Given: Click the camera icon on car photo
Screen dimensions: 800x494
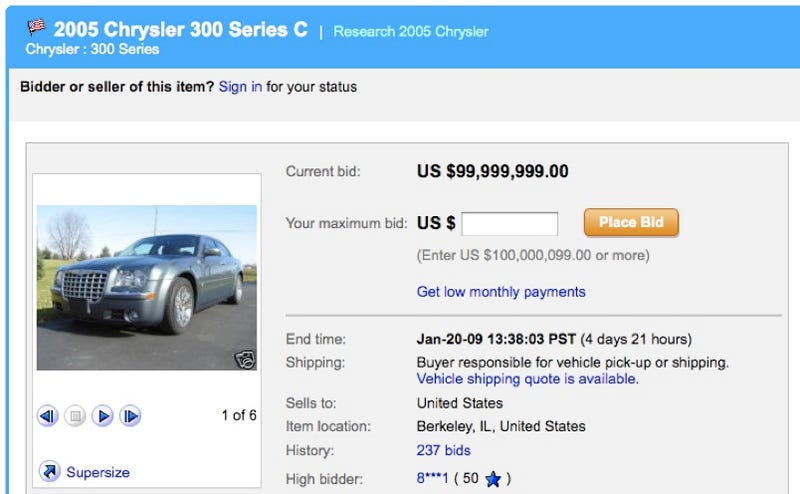Looking at the screenshot, I should tap(245, 360).
